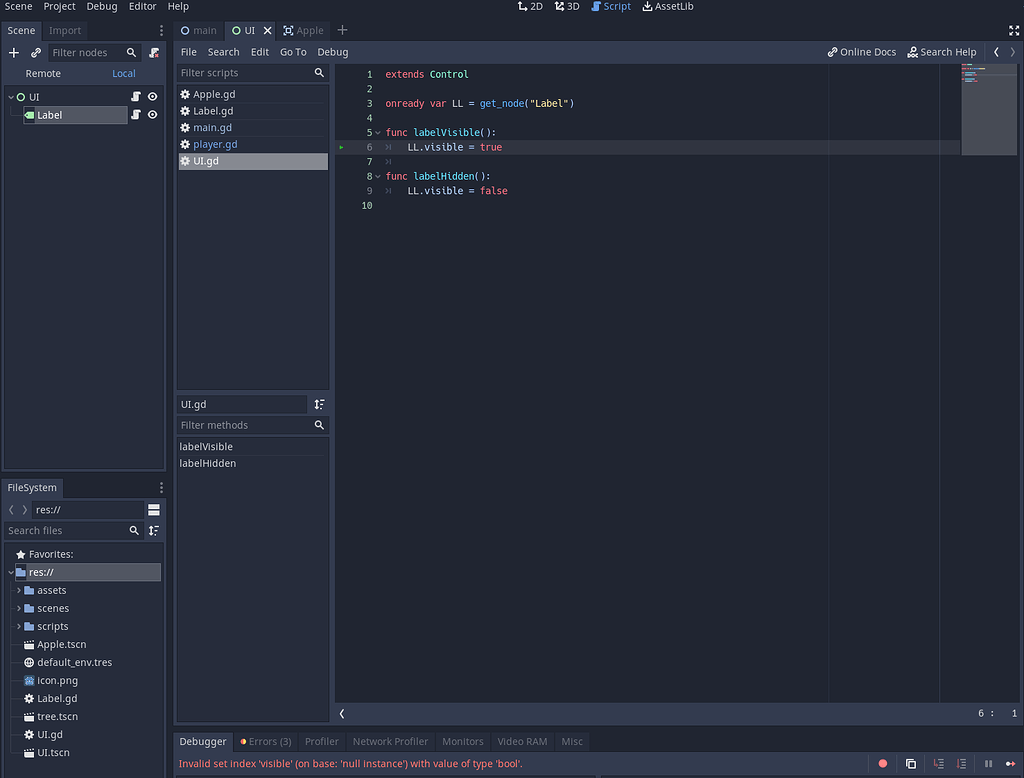Image resolution: width=1024 pixels, height=778 pixels.
Task: Continue execution in the debugger
Action: pos(1013,763)
